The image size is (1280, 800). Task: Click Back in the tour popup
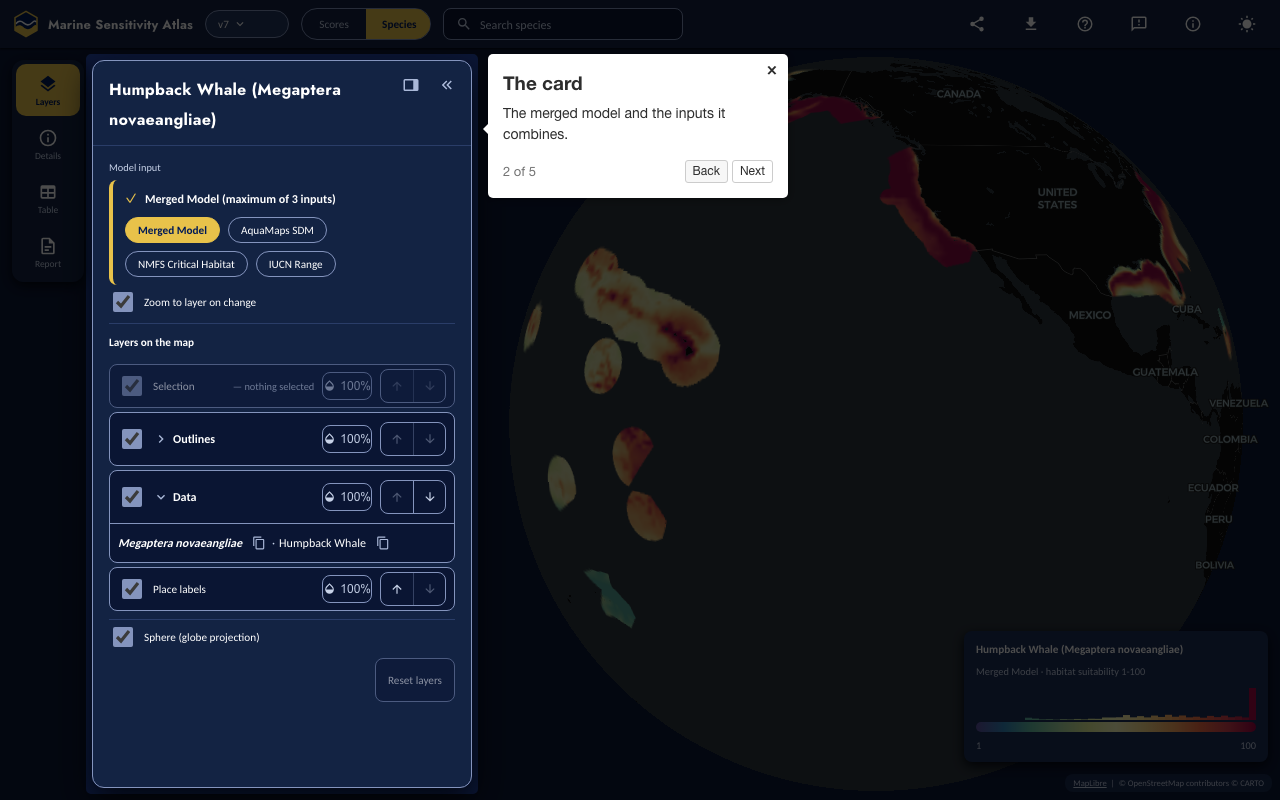tap(706, 171)
